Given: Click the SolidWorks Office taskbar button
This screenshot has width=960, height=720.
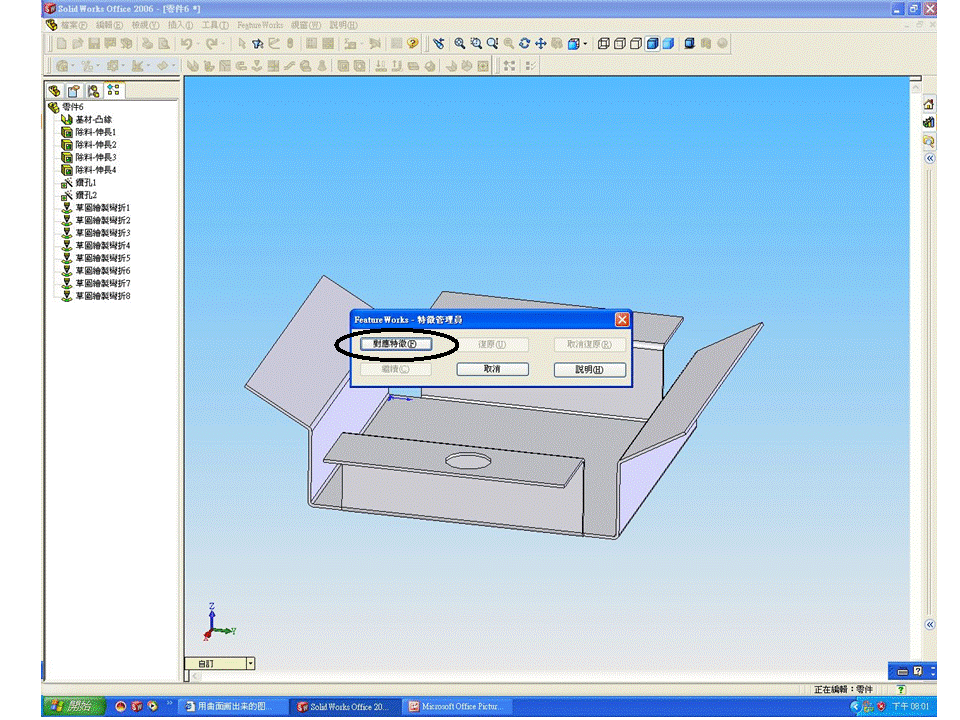Looking at the screenshot, I should click(x=343, y=707).
